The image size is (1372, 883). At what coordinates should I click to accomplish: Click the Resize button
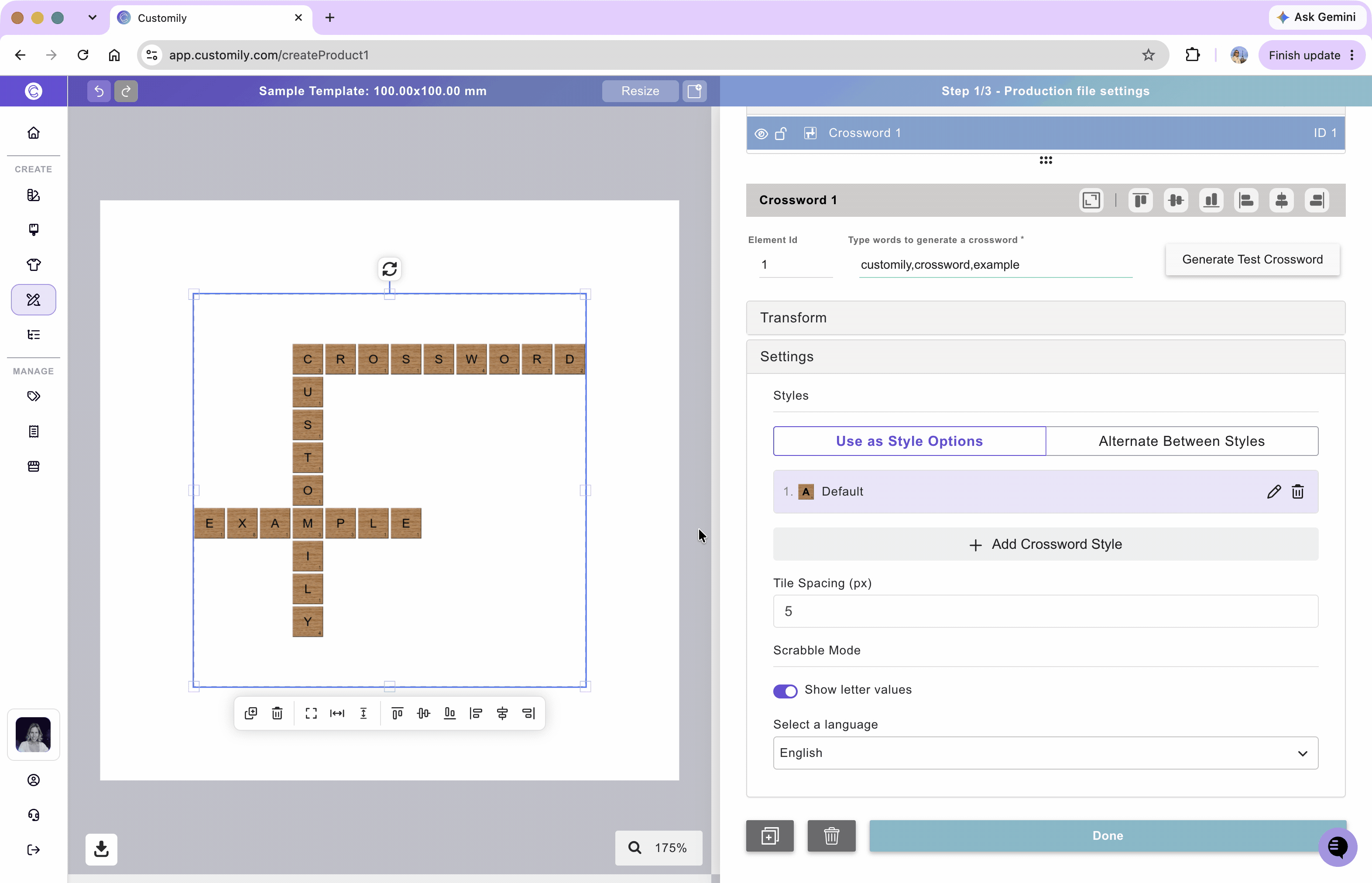[640, 91]
